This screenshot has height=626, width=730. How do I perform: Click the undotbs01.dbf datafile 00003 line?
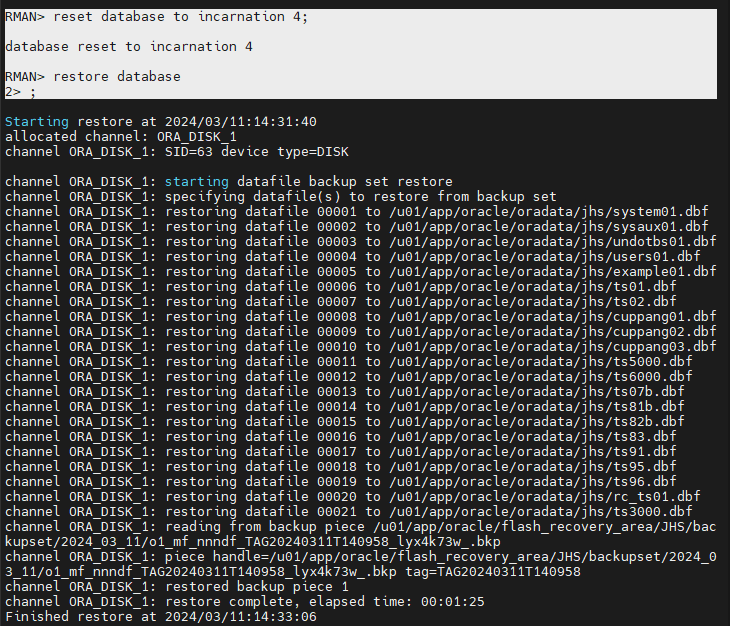(361, 242)
